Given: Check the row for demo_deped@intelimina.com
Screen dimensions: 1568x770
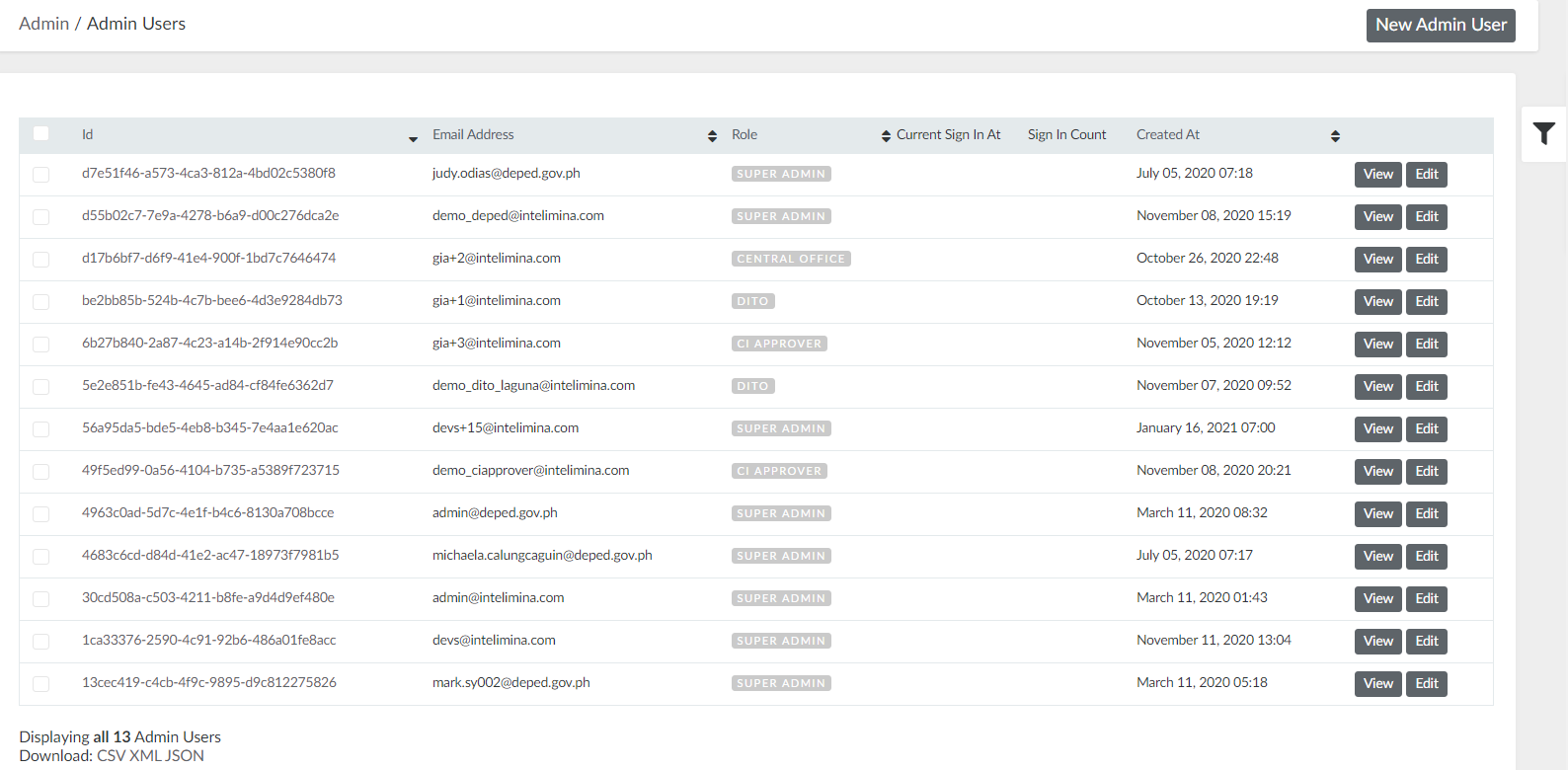Looking at the screenshot, I should (x=40, y=217).
